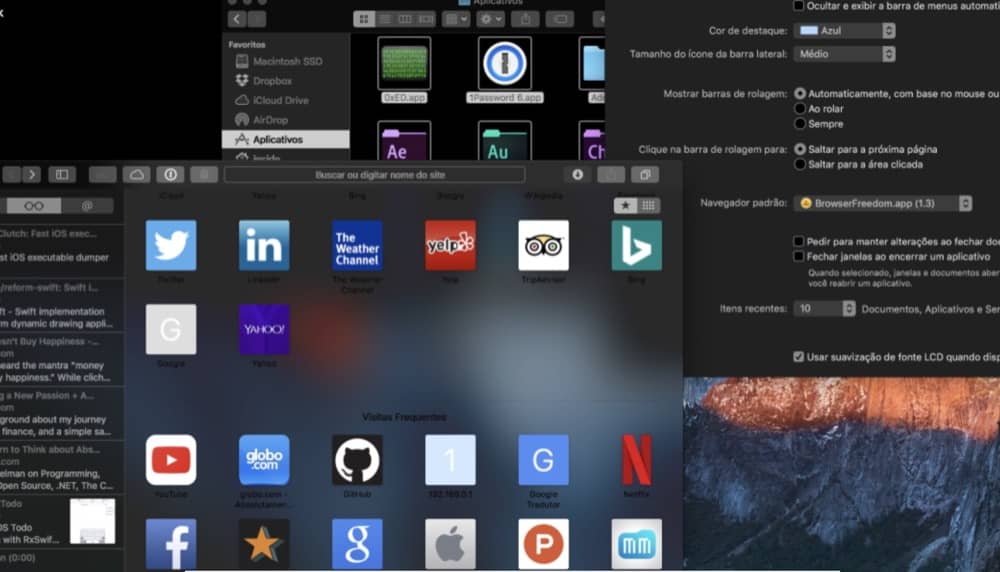Open the Apple logo site tile
1000x572 pixels.
(450, 544)
